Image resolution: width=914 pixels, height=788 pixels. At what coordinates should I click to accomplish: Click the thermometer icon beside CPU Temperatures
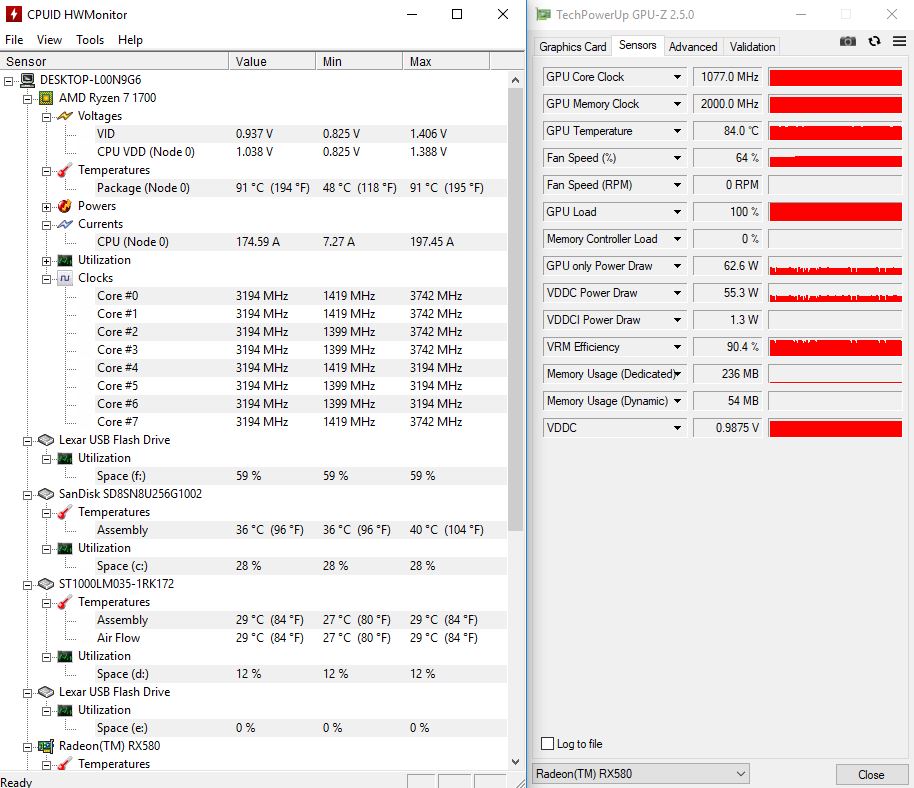(65, 170)
